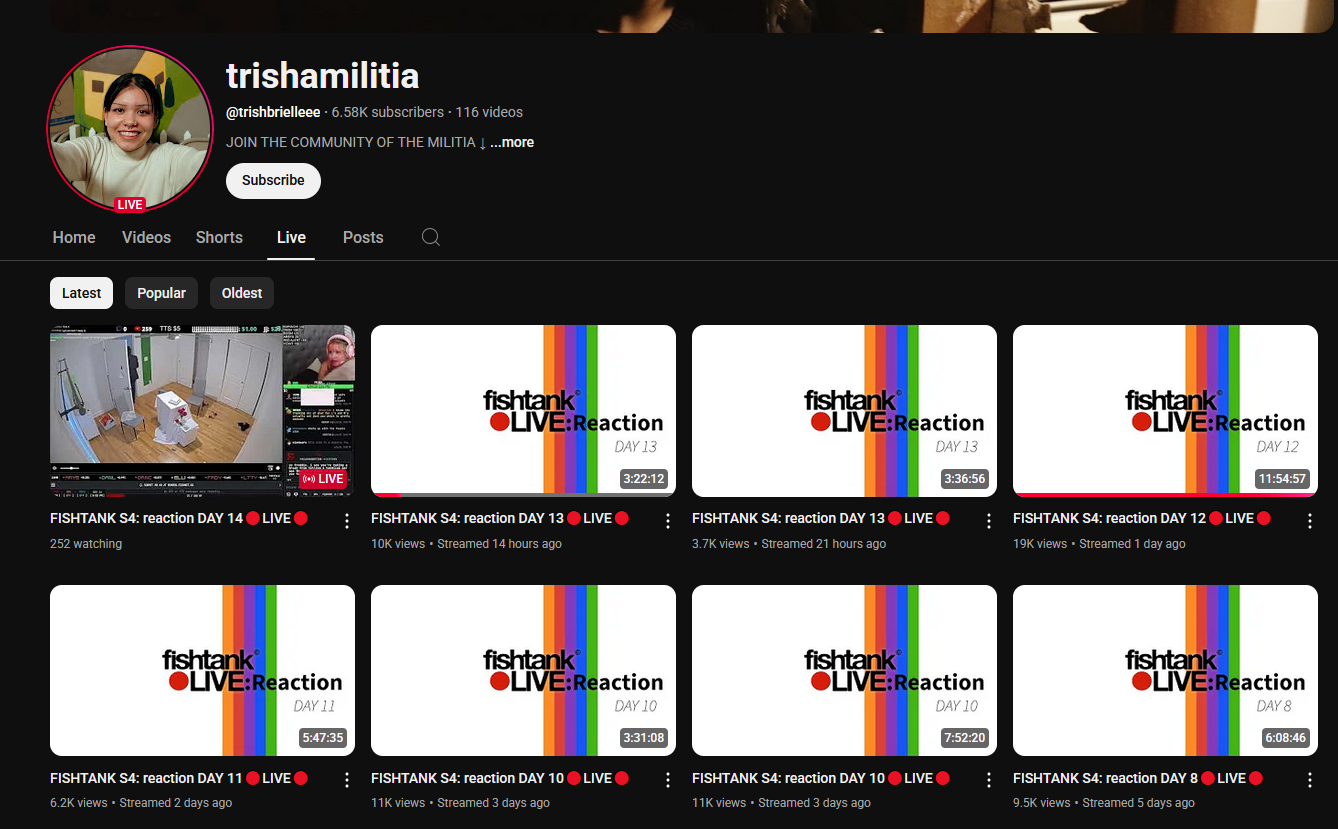
Task: Click the 5:47:35 duration badge
Action: tap(322, 738)
